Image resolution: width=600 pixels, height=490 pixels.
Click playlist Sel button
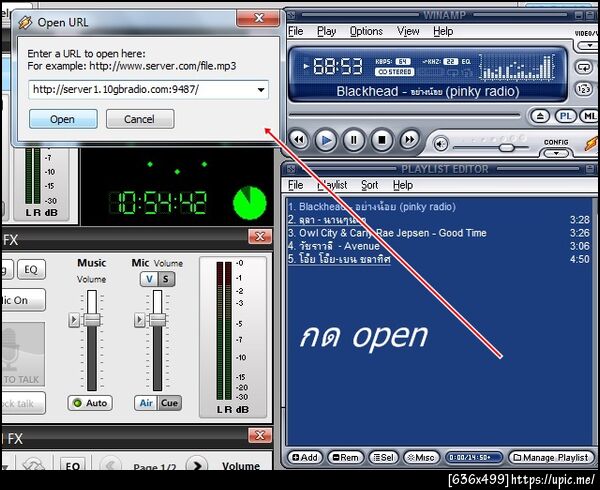click(383, 457)
